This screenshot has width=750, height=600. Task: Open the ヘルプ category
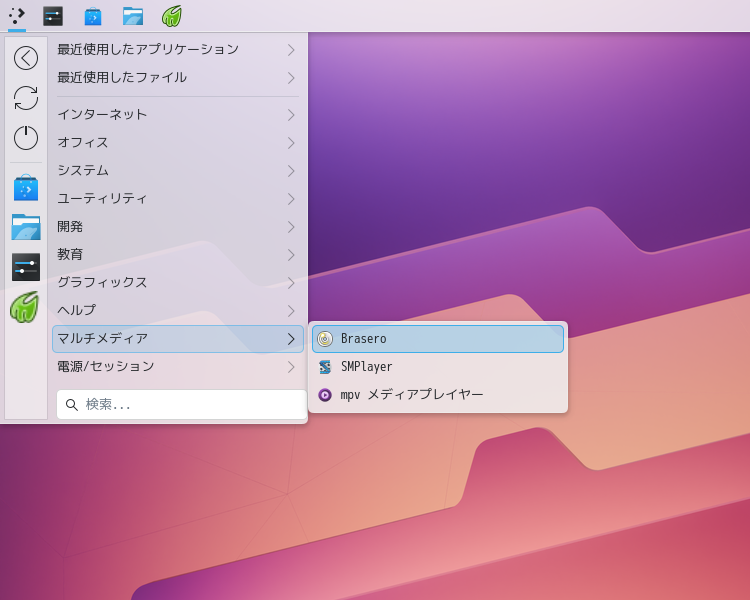pyautogui.click(x=177, y=311)
